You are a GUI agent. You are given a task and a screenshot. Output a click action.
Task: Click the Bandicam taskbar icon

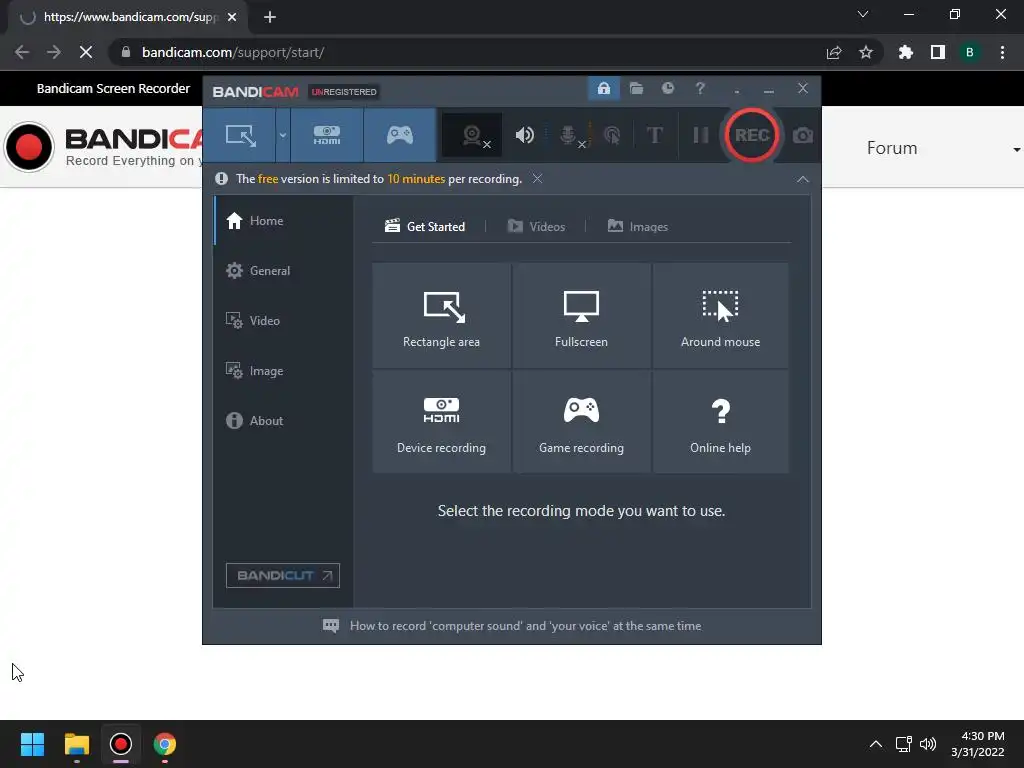pos(121,744)
